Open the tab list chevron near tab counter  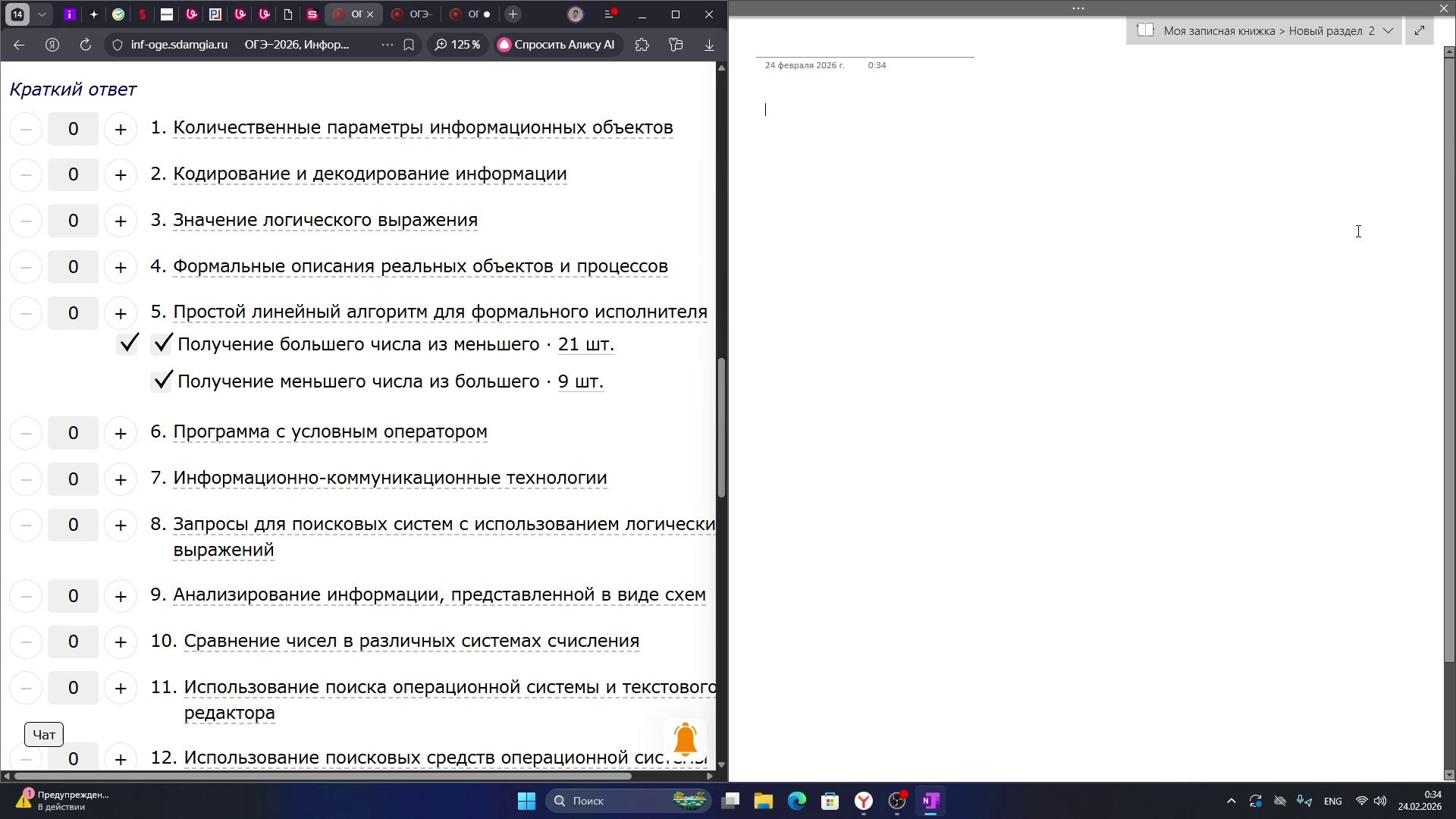pyautogui.click(x=42, y=14)
